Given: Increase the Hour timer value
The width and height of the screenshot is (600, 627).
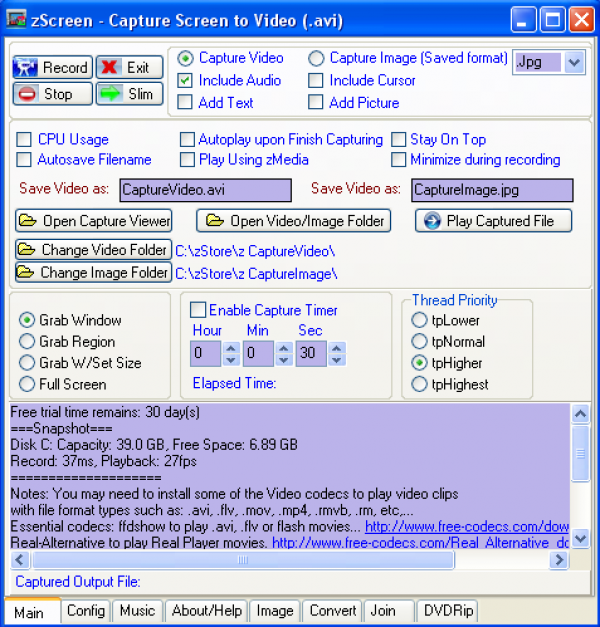Looking at the screenshot, I should tap(231, 348).
